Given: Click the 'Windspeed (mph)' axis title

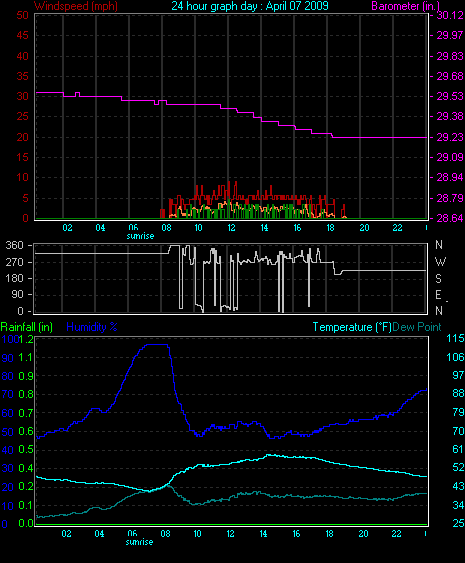Looking at the screenshot, I should [x=76, y=6].
